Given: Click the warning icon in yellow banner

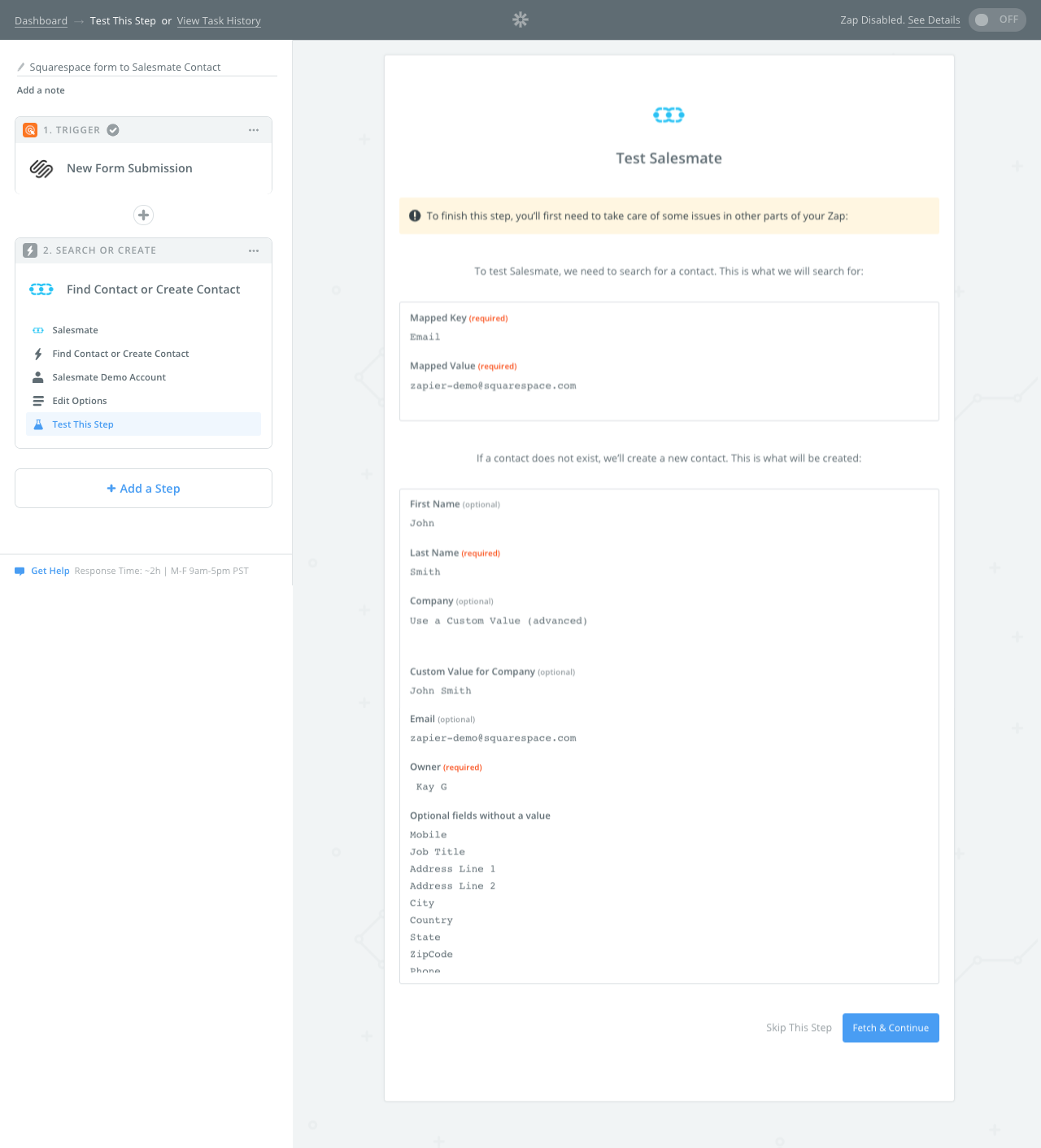Looking at the screenshot, I should click(x=415, y=215).
